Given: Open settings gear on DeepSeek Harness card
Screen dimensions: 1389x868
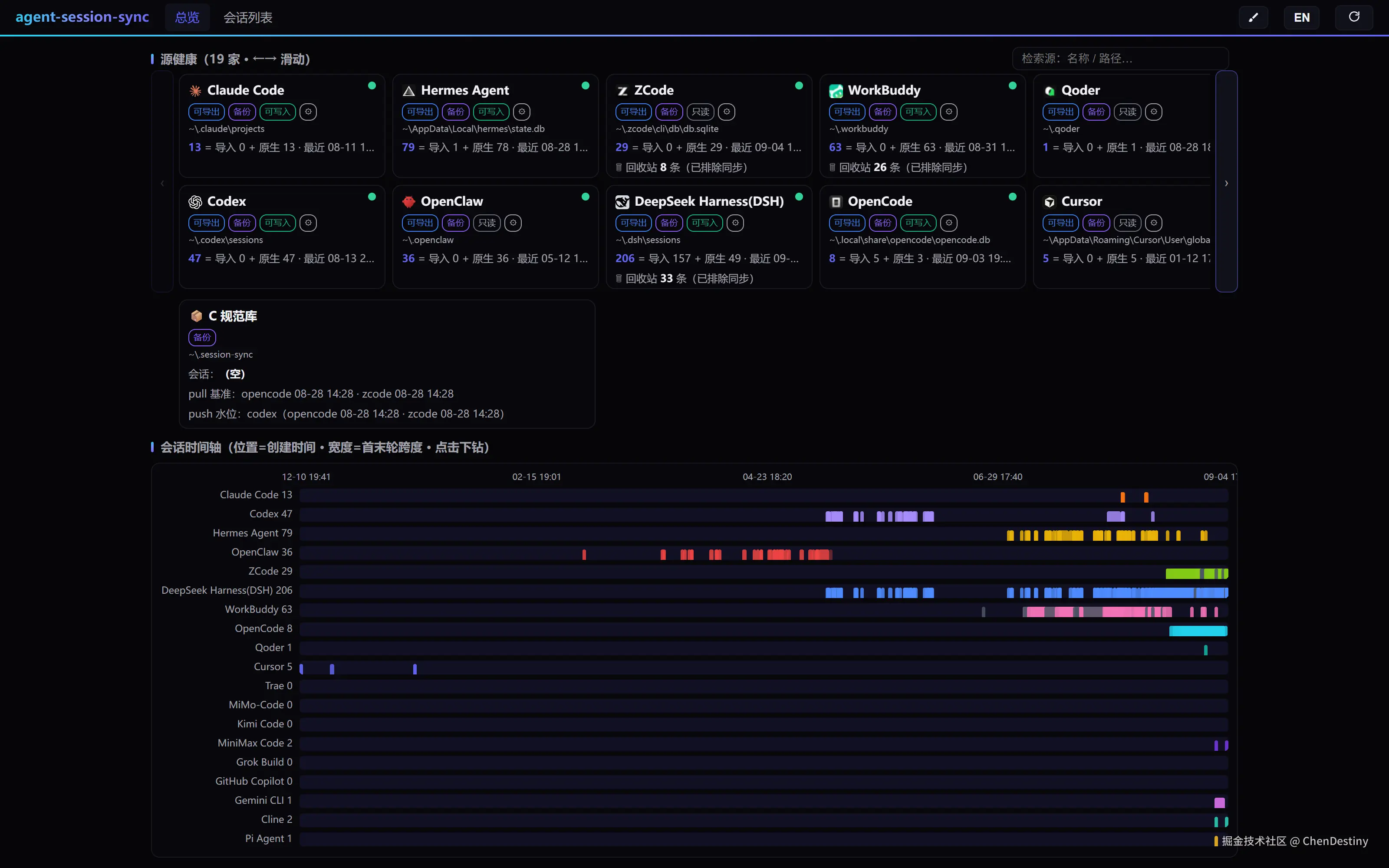Looking at the screenshot, I should click(x=735, y=223).
